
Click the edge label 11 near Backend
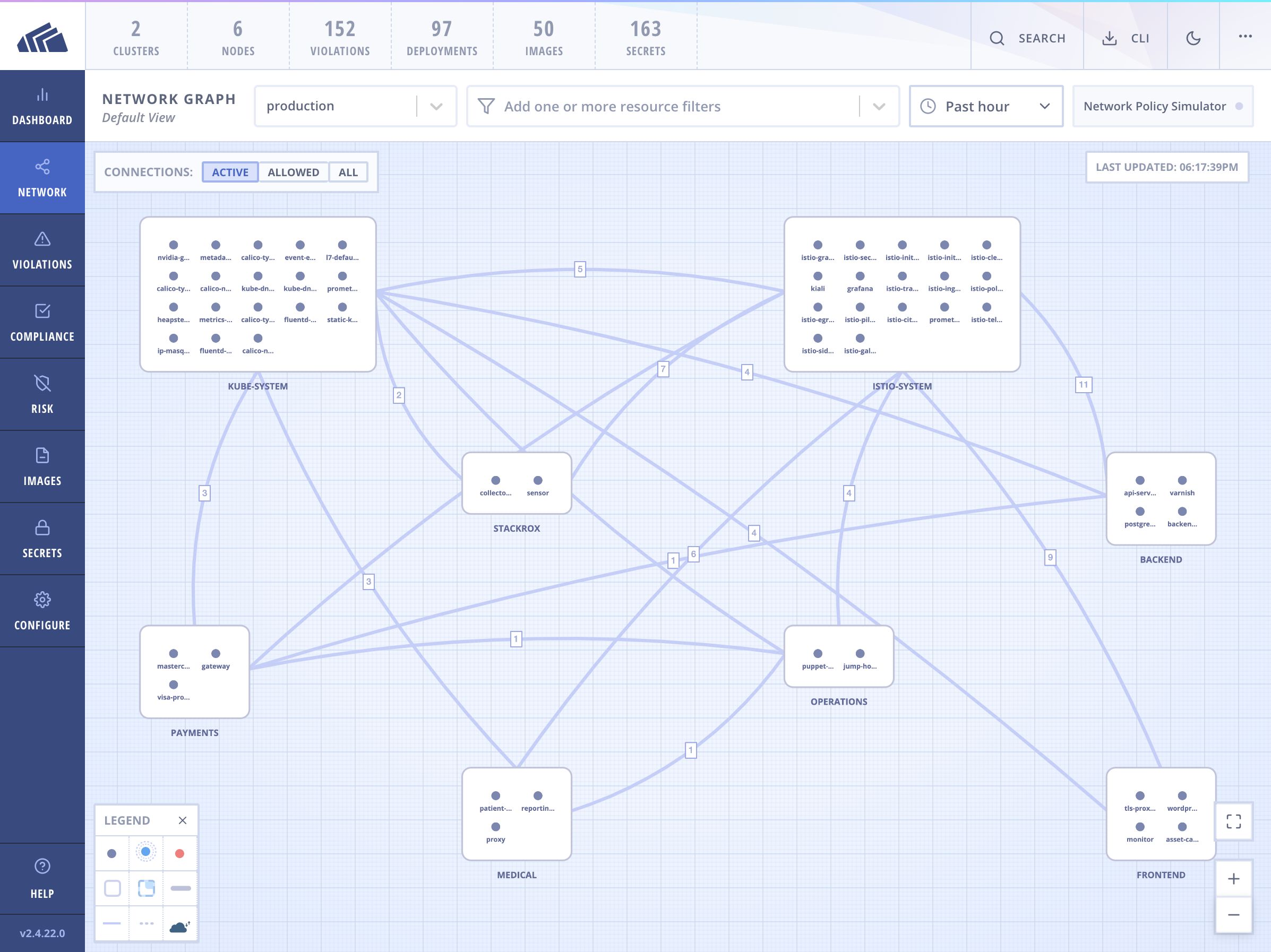pos(1083,385)
